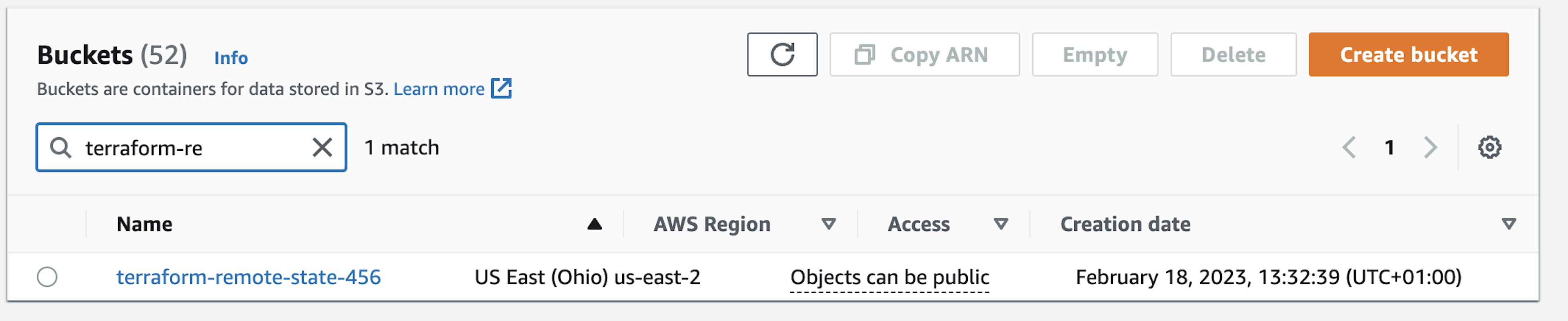Sort by the AWS Region column arrow
This screenshot has height=321, width=1568.
pyautogui.click(x=828, y=224)
